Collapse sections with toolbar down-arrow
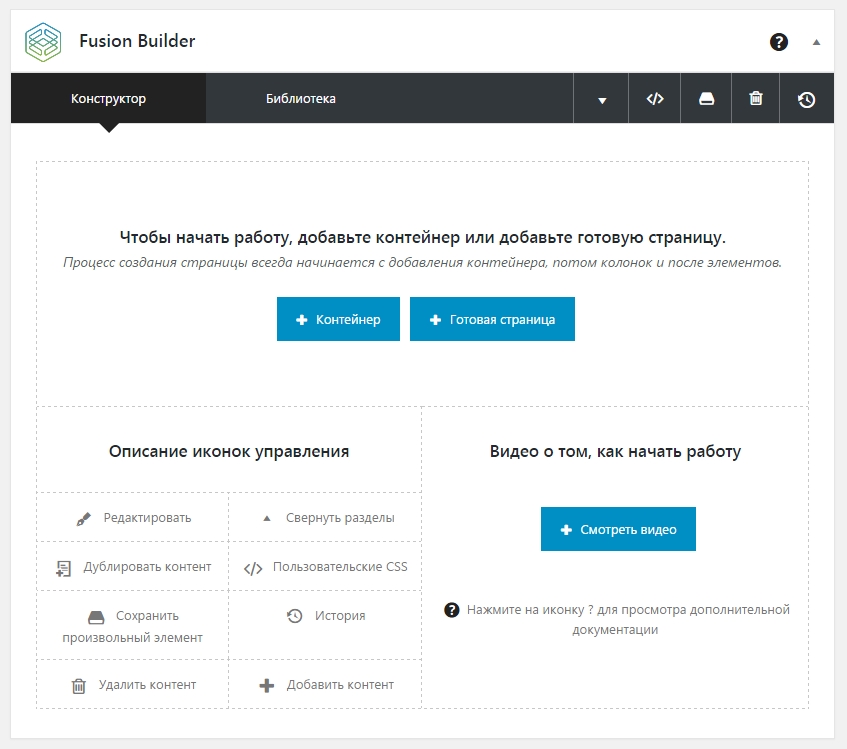847x749 pixels. click(602, 100)
